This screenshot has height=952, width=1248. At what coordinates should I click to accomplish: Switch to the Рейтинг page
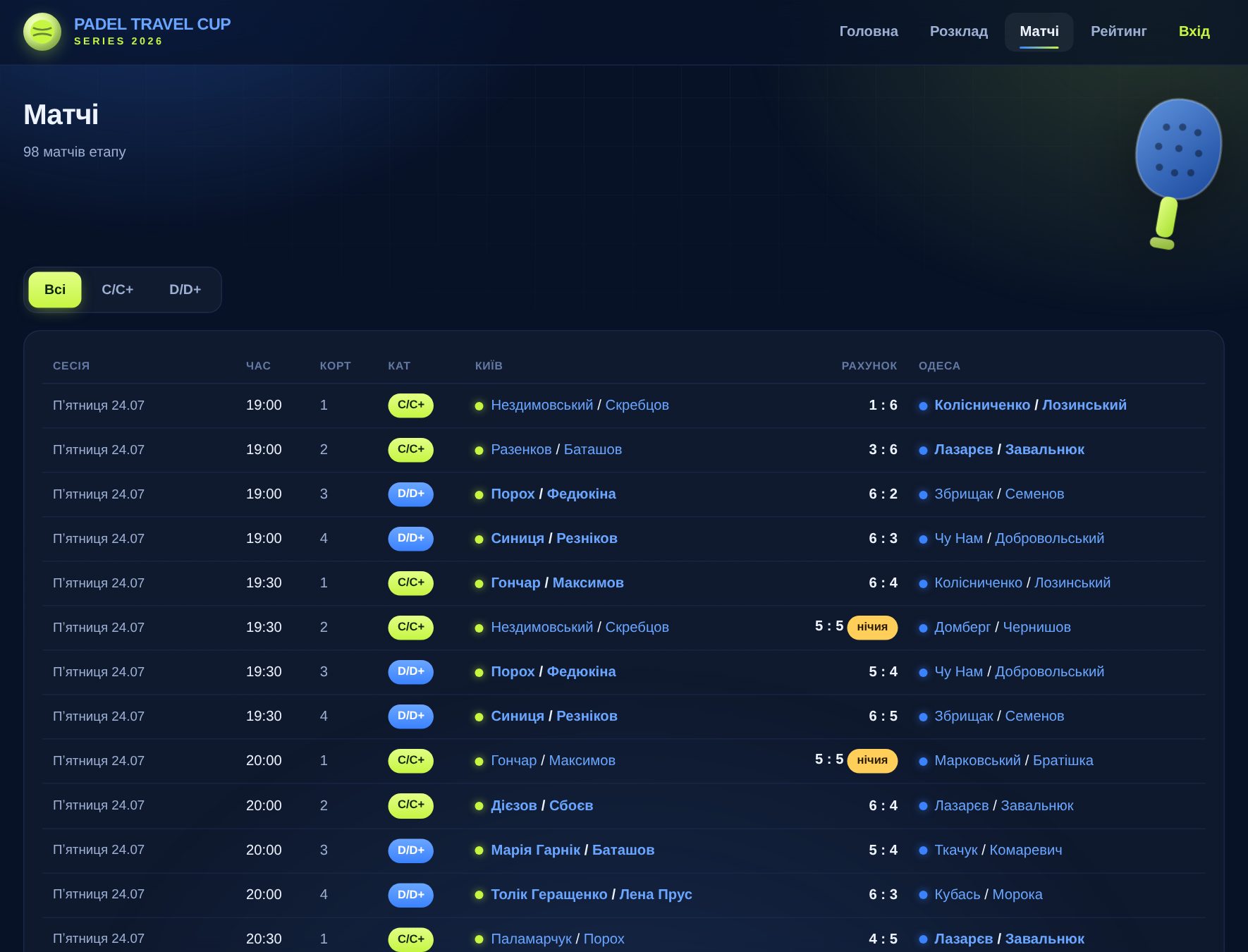(x=1119, y=32)
